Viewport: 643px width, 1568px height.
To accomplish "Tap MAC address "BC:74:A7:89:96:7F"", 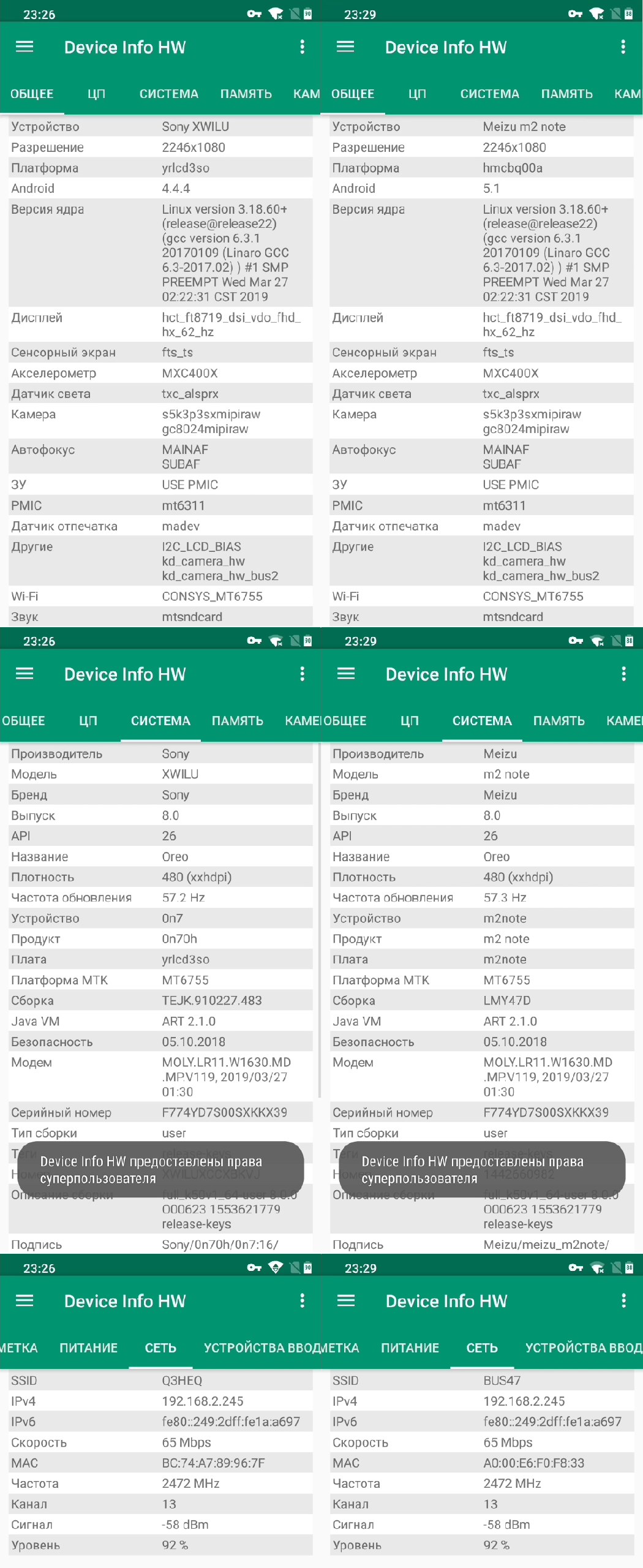I will point(213,1463).
